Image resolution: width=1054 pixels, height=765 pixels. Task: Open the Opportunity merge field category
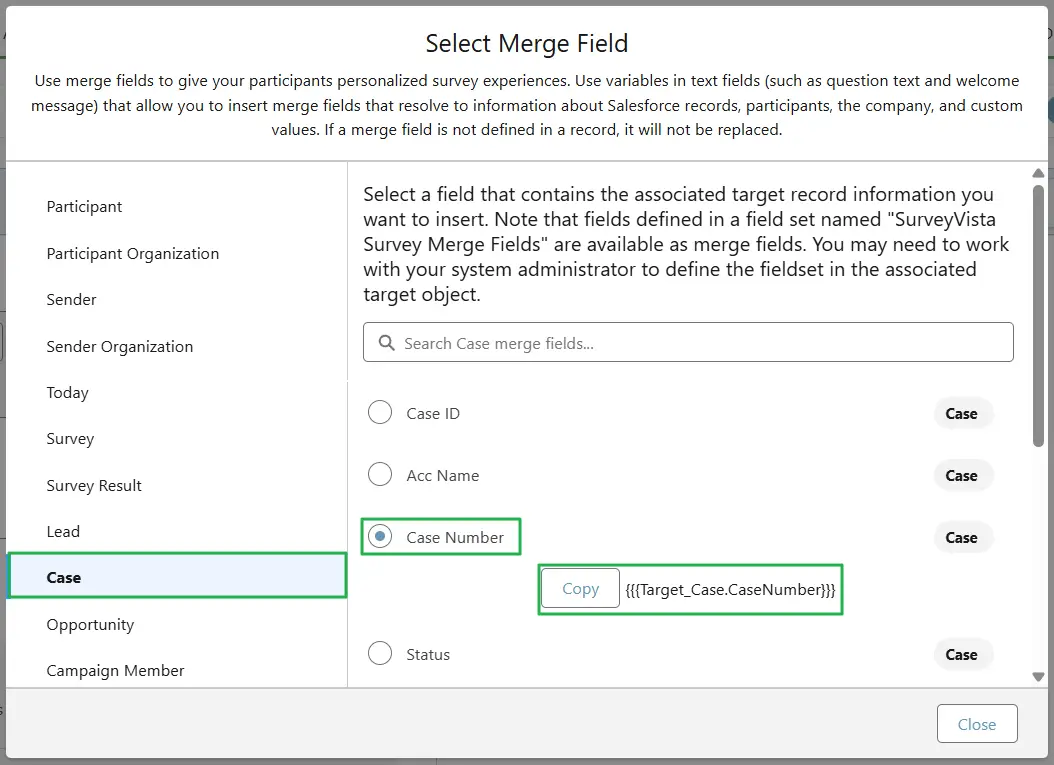click(x=90, y=624)
